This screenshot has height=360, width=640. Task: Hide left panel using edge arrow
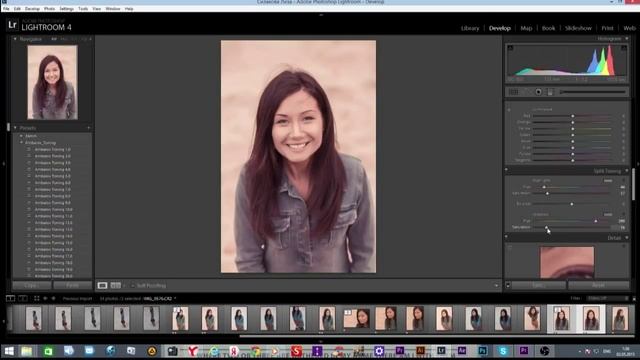click(x=3, y=164)
